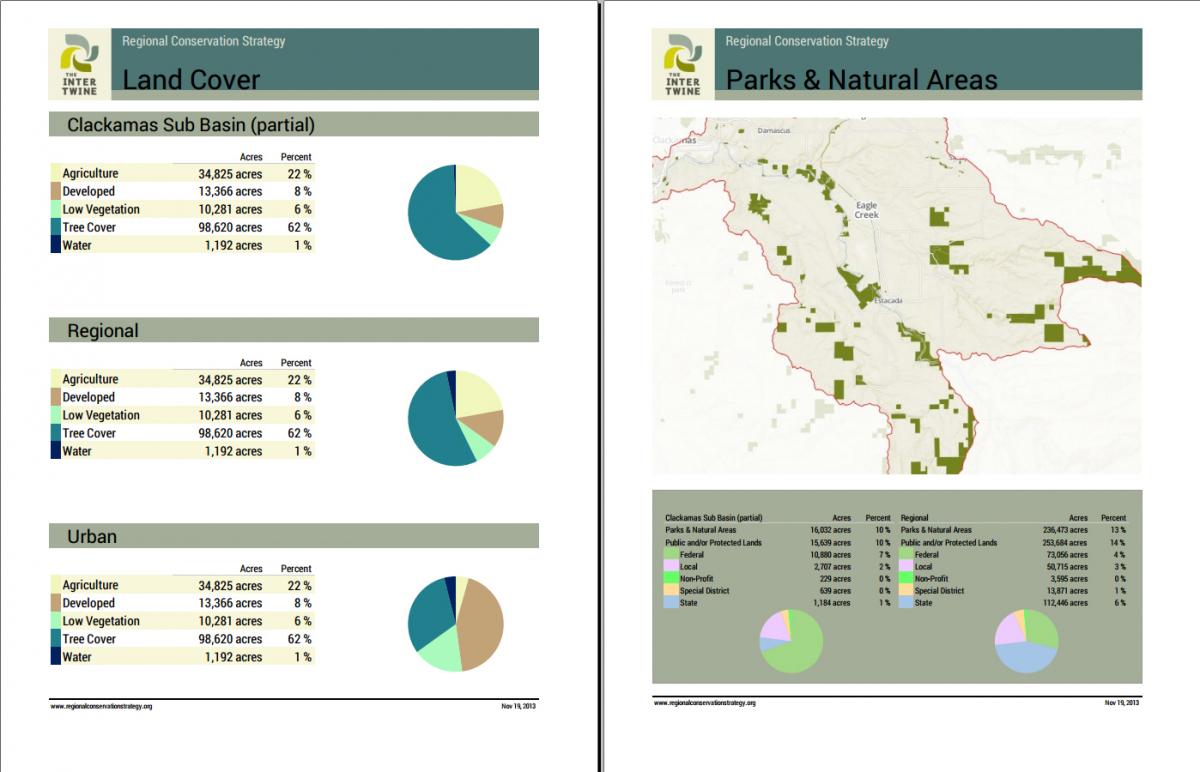1200x772 pixels.
Task: Click '22 %' in the Clackamas Sub Basin land cover table
Action: pos(299,174)
